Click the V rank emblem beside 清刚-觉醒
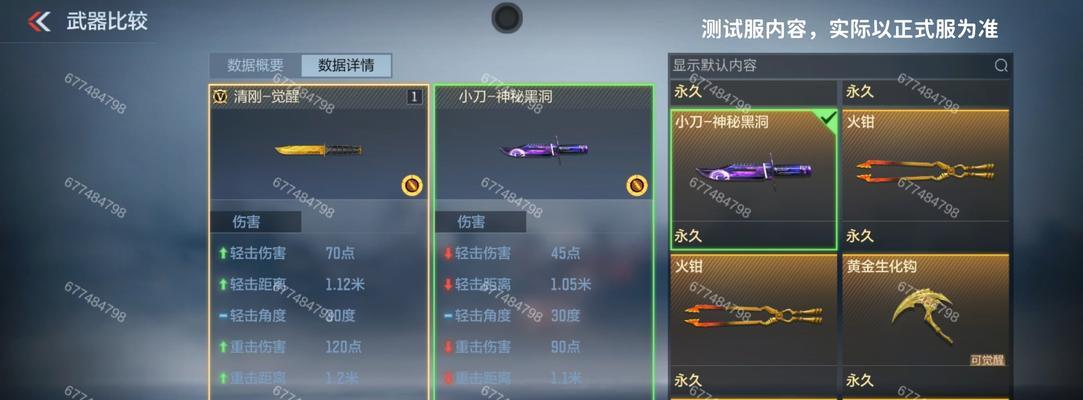The width and height of the screenshot is (1083, 400). coord(221,97)
